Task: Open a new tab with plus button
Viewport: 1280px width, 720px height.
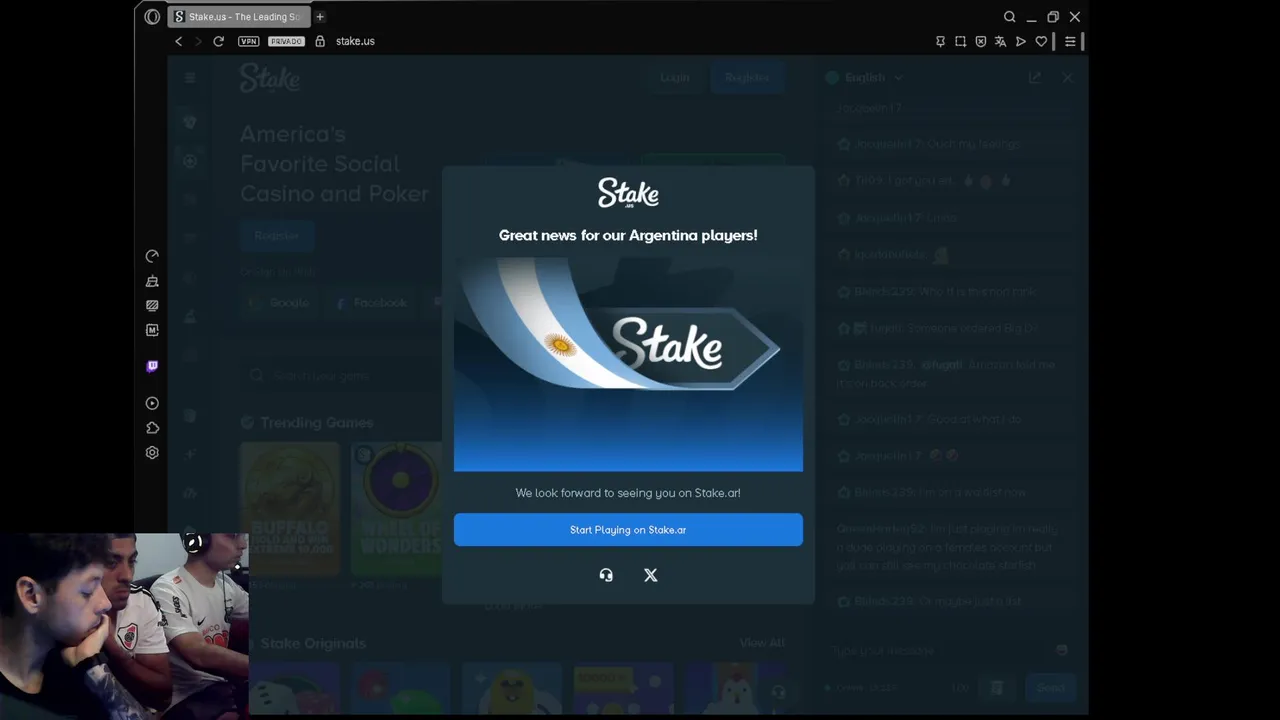Action: (320, 17)
